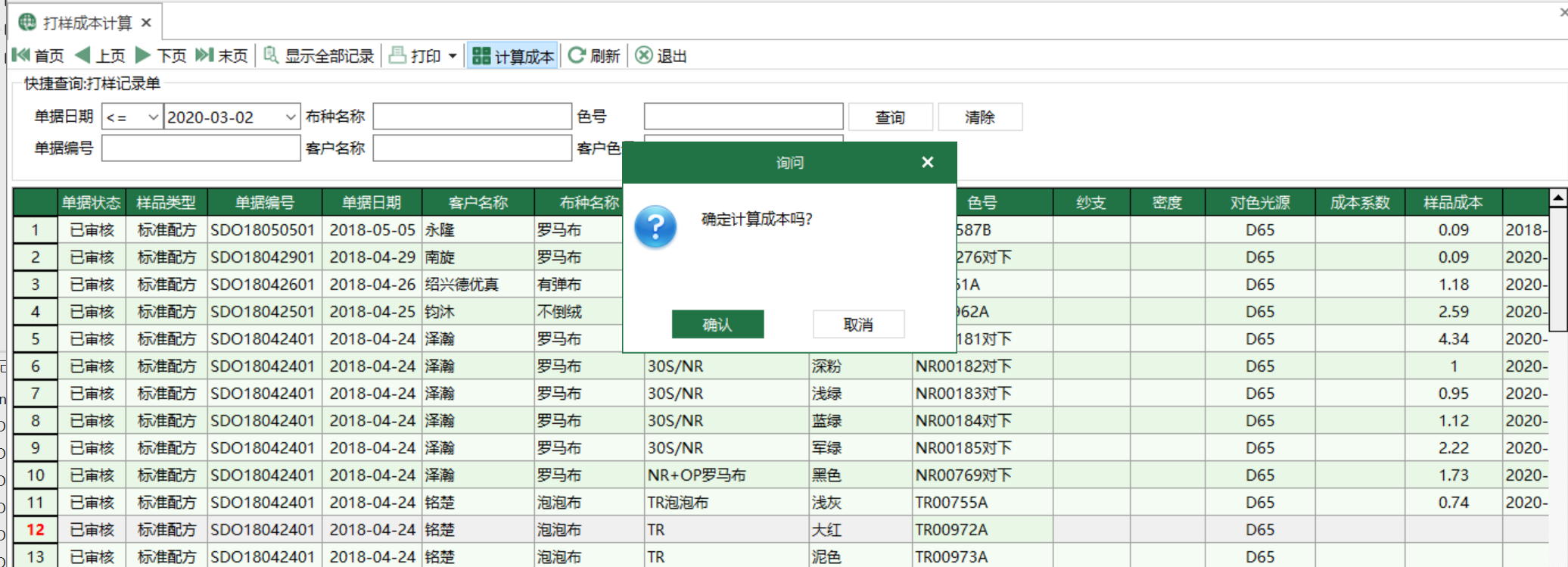Click cell SDO18042901
Screen dimensions: 1568x567
pyautogui.click(x=264, y=257)
